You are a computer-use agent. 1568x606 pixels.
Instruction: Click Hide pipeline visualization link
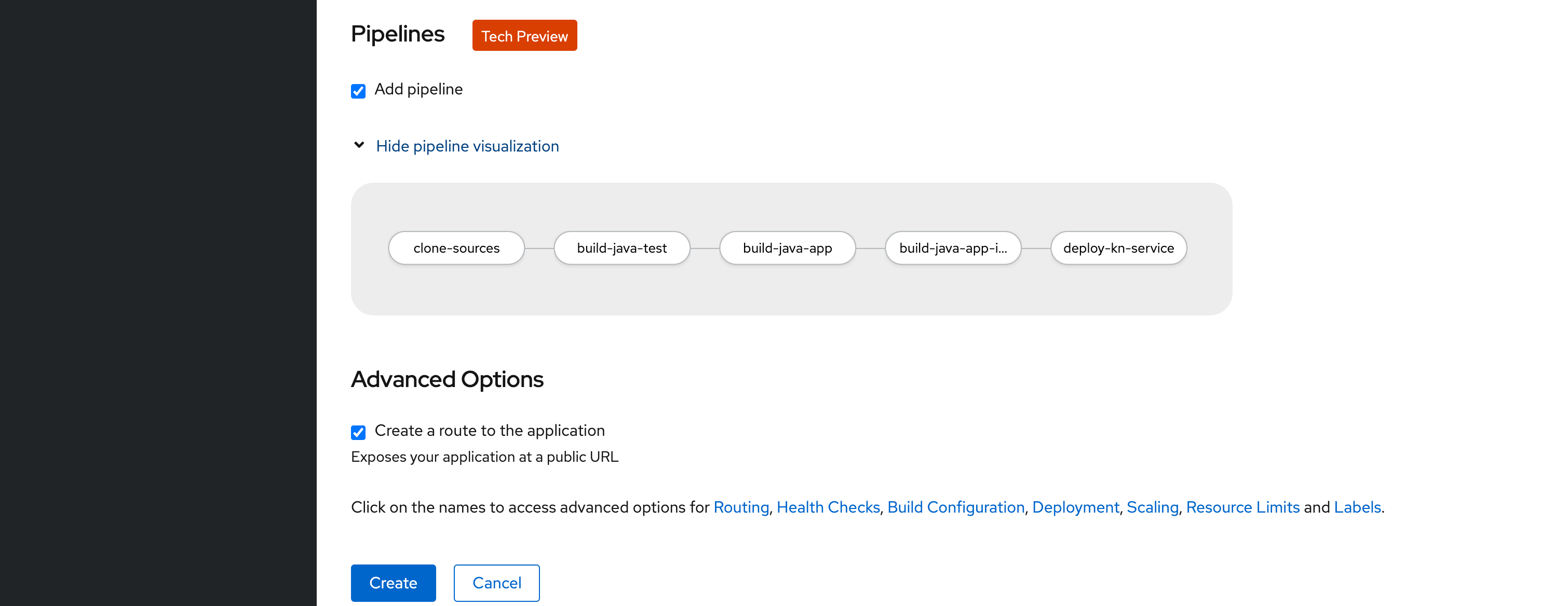point(467,146)
